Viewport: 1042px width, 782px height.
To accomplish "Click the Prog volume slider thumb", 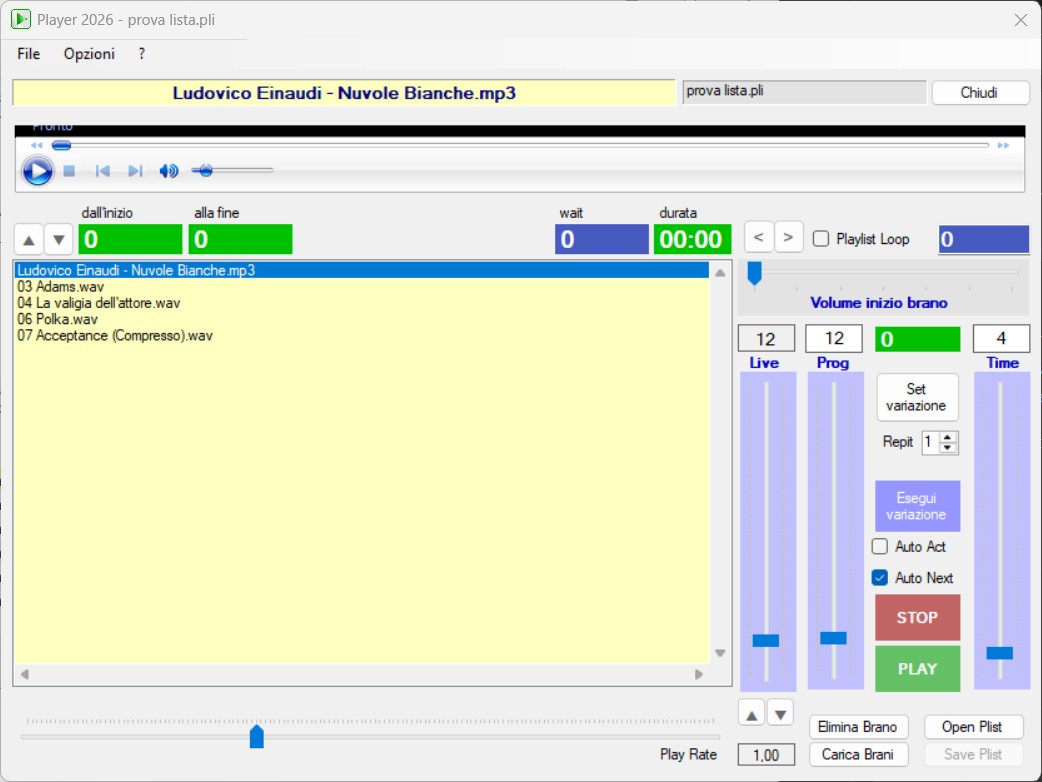I will (x=833, y=638).
